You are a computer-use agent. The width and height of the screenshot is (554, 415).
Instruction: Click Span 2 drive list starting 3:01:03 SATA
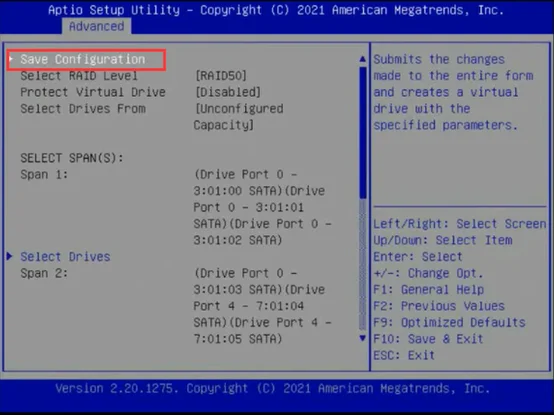tap(263, 306)
